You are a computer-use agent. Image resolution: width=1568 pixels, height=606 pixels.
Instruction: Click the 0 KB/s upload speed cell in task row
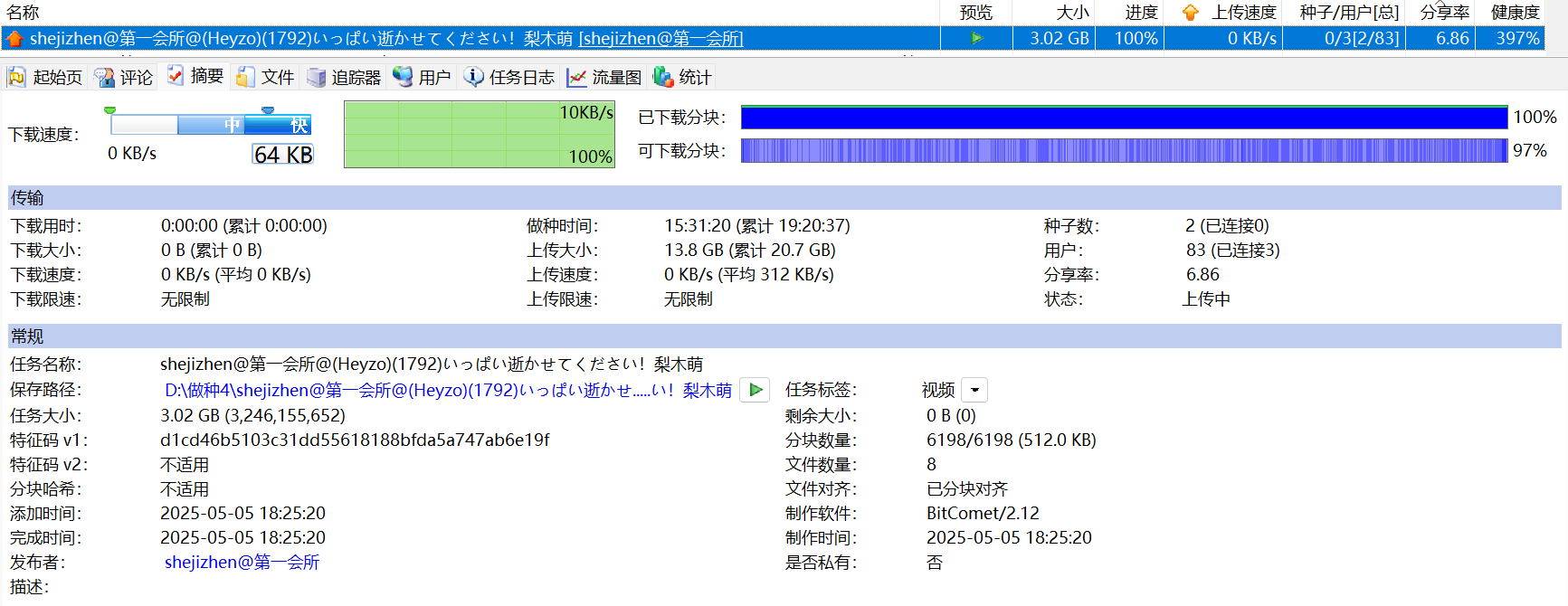(1223, 38)
